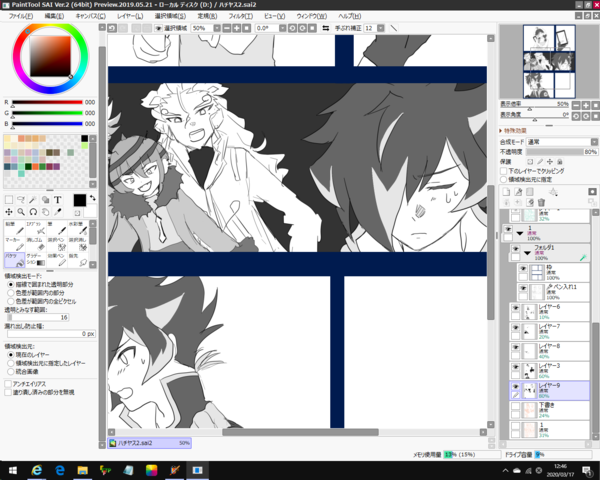
Task: Click zoom in plus in navigator panel
Action: coord(586,105)
